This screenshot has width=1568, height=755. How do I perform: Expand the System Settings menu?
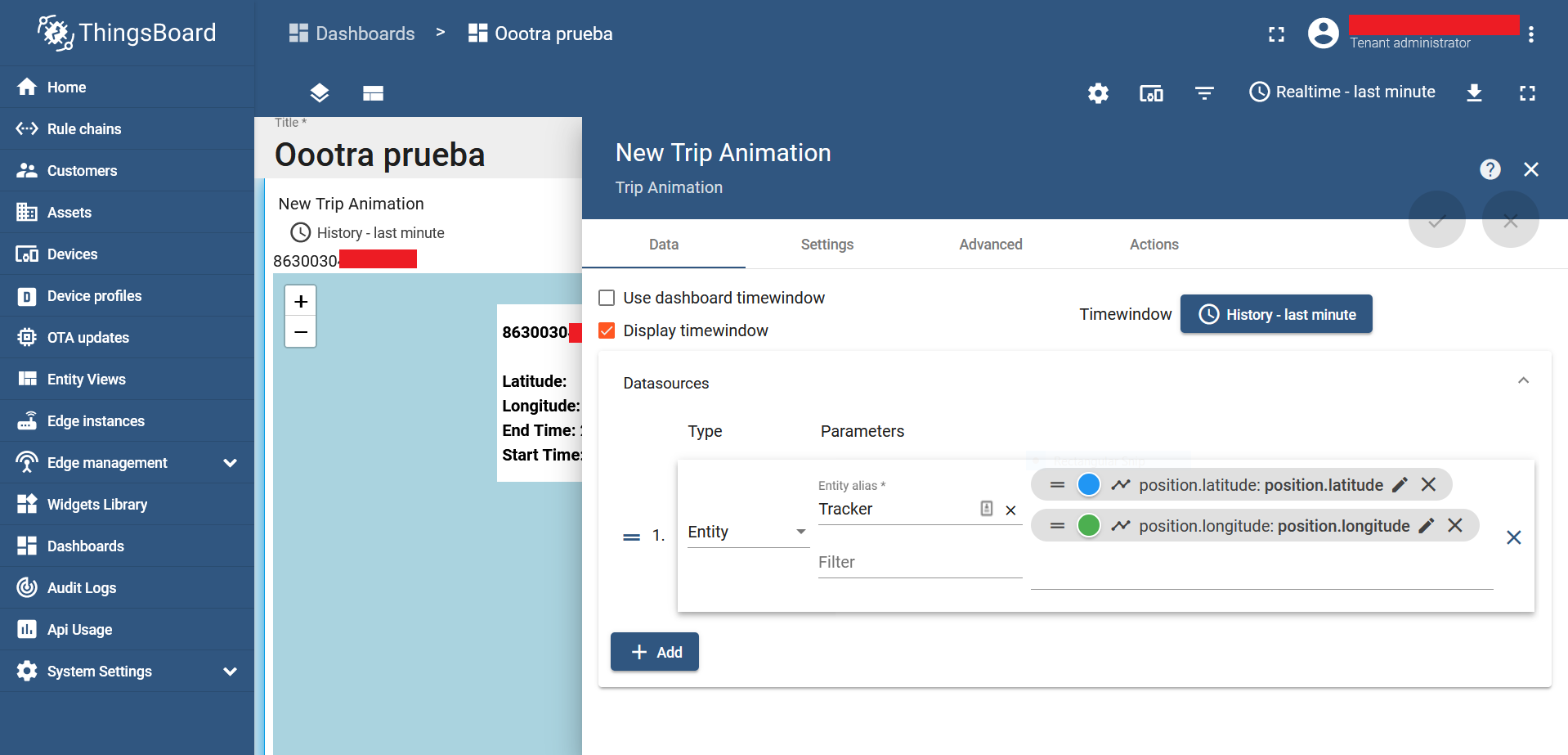click(x=127, y=671)
